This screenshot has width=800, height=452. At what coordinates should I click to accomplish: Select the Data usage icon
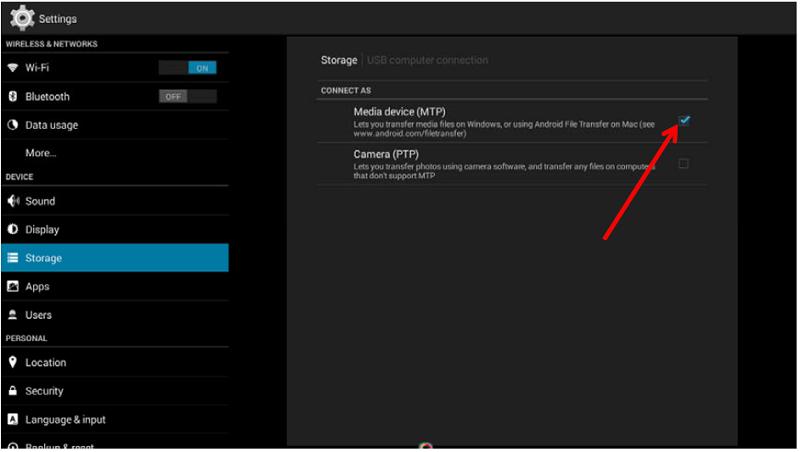click(13, 125)
